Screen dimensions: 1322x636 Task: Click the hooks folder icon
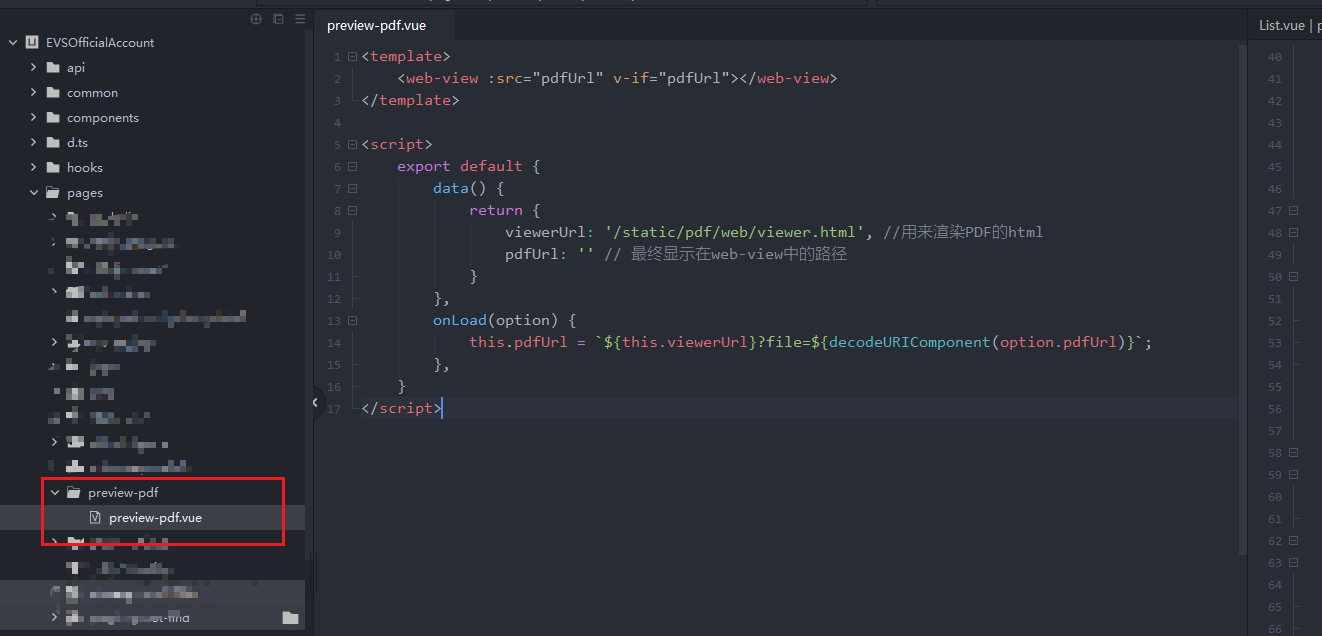click(x=53, y=168)
